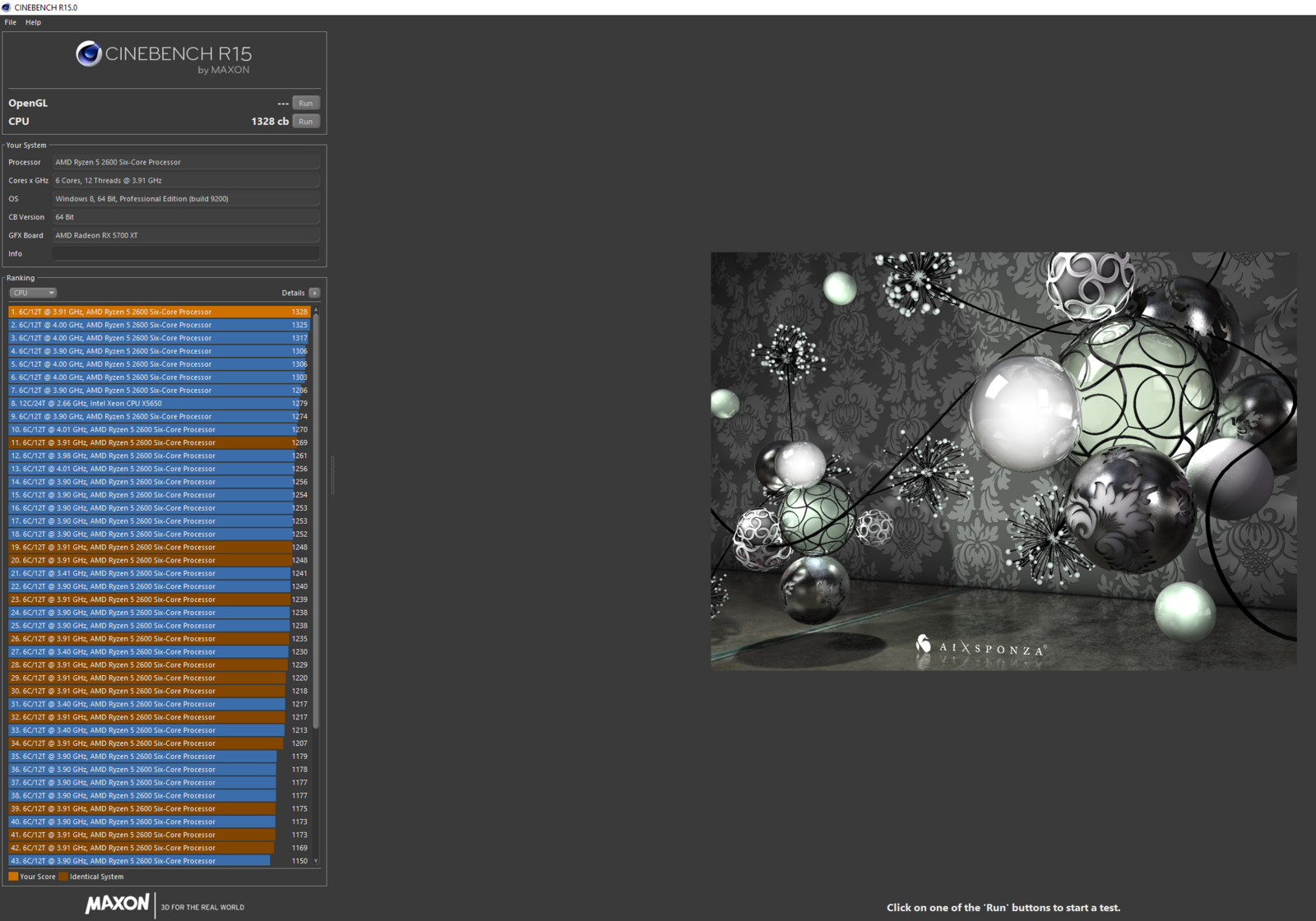Click the rendered AIXSPONZA scene image
The width and height of the screenshot is (1316, 921).
click(1003, 460)
